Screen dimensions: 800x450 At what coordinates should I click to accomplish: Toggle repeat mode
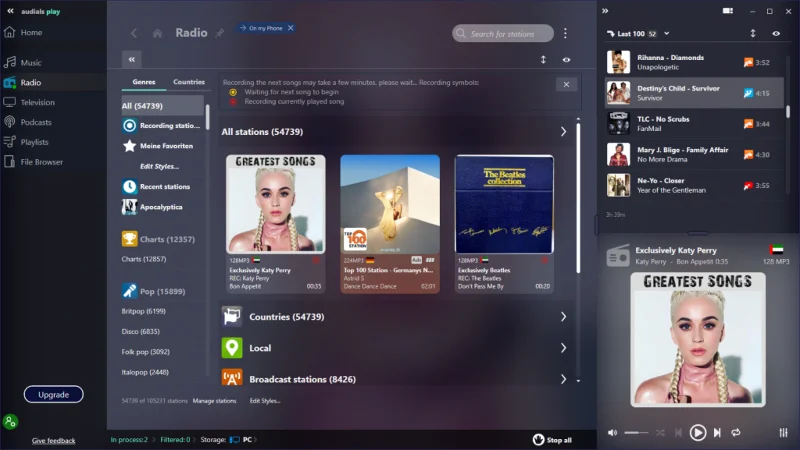point(736,433)
